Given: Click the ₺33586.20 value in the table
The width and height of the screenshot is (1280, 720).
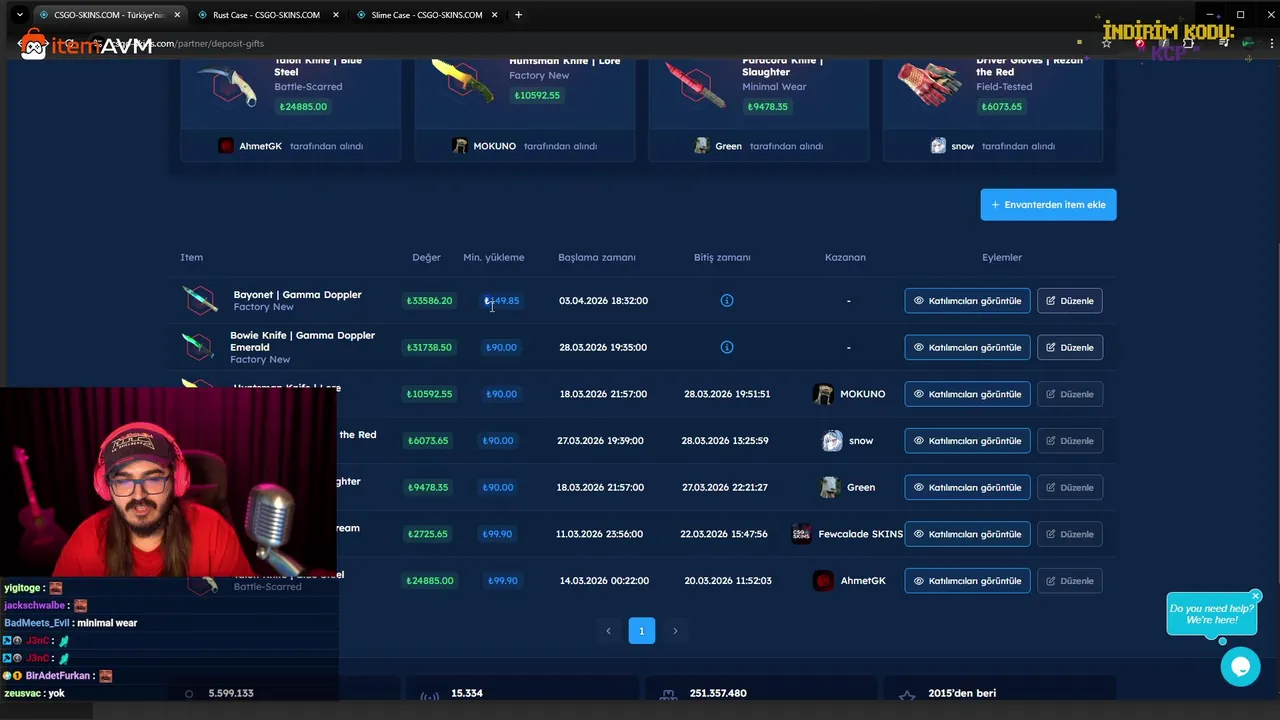Looking at the screenshot, I should 429,300.
